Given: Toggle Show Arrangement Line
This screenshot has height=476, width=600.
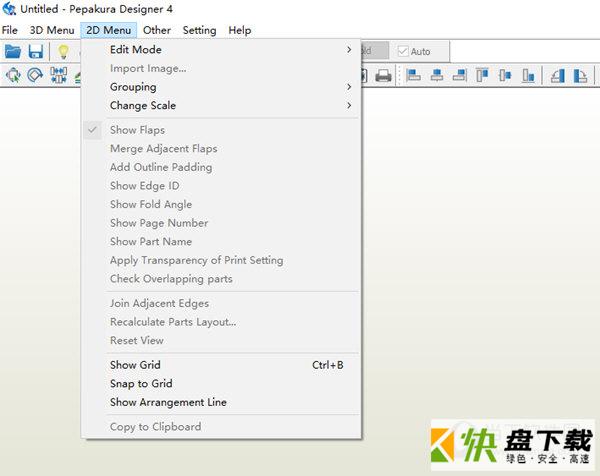Looking at the screenshot, I should (x=221, y=402).
